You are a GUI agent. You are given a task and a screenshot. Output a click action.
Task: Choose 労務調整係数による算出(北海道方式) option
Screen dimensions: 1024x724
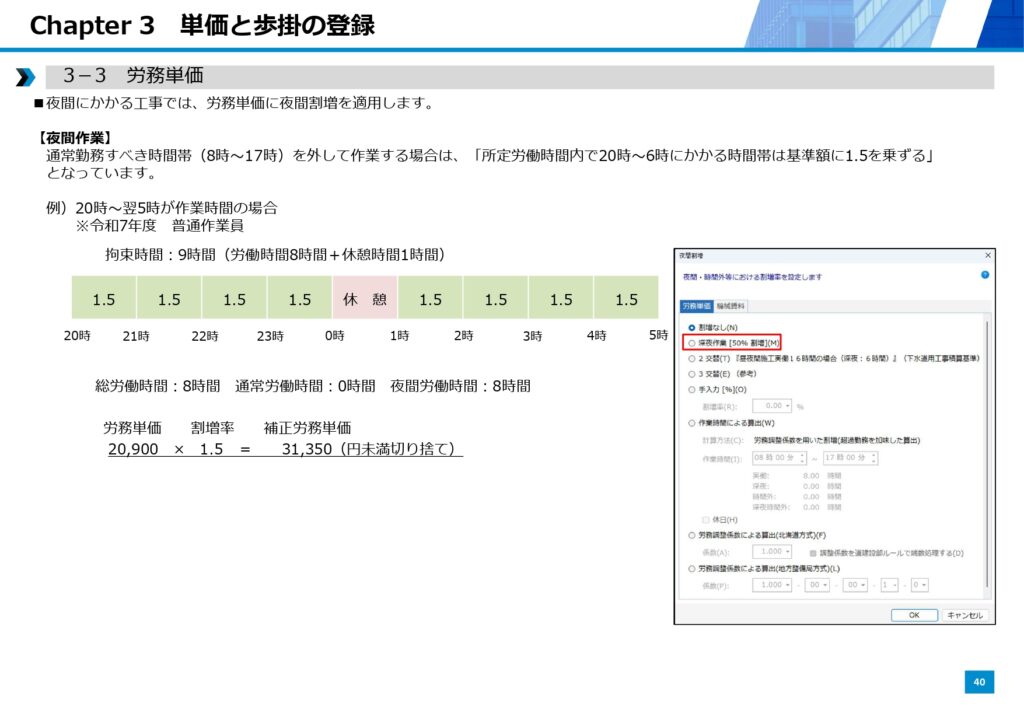(x=690, y=535)
